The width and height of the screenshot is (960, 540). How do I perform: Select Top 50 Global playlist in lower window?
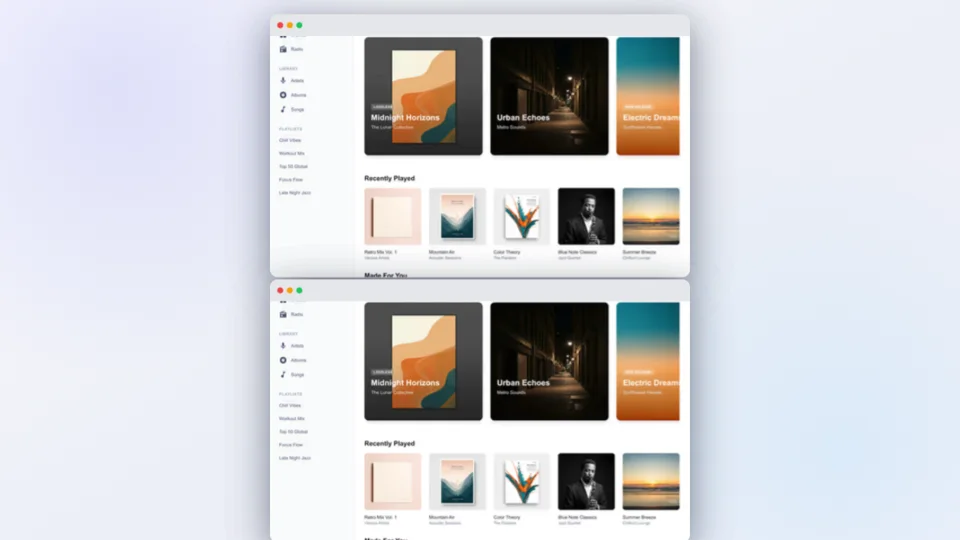[293, 432]
